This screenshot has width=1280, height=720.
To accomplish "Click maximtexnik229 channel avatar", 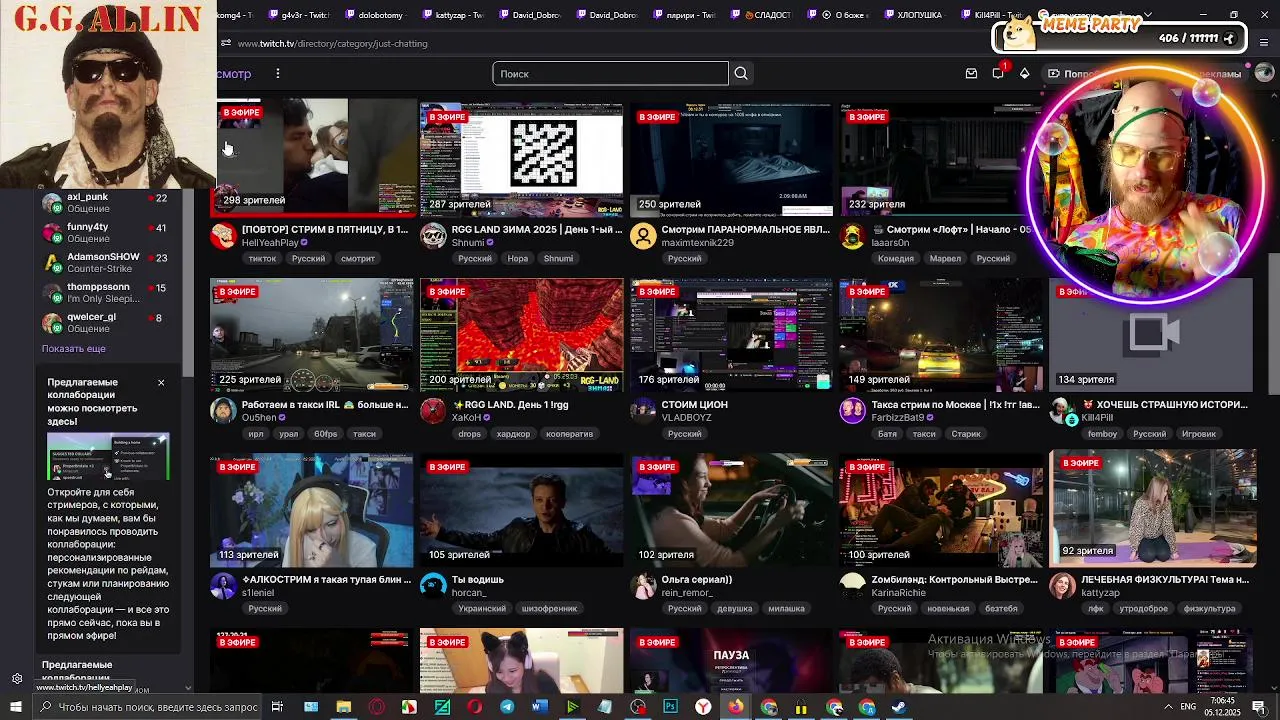I will pos(643,236).
